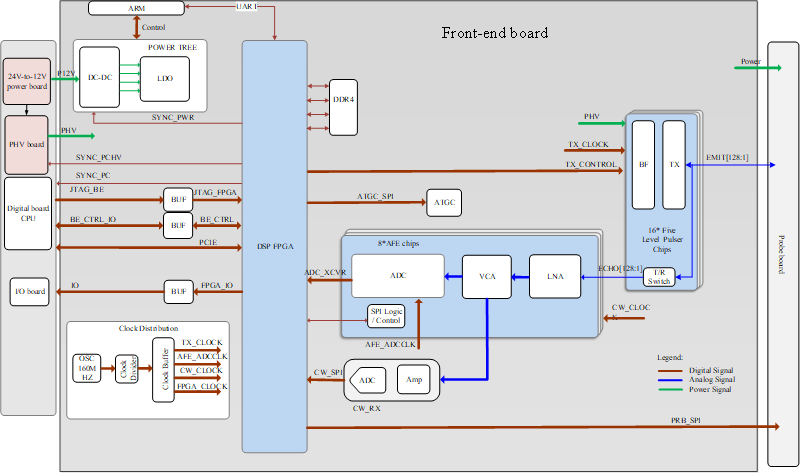Select the ATGC block

tap(444, 203)
